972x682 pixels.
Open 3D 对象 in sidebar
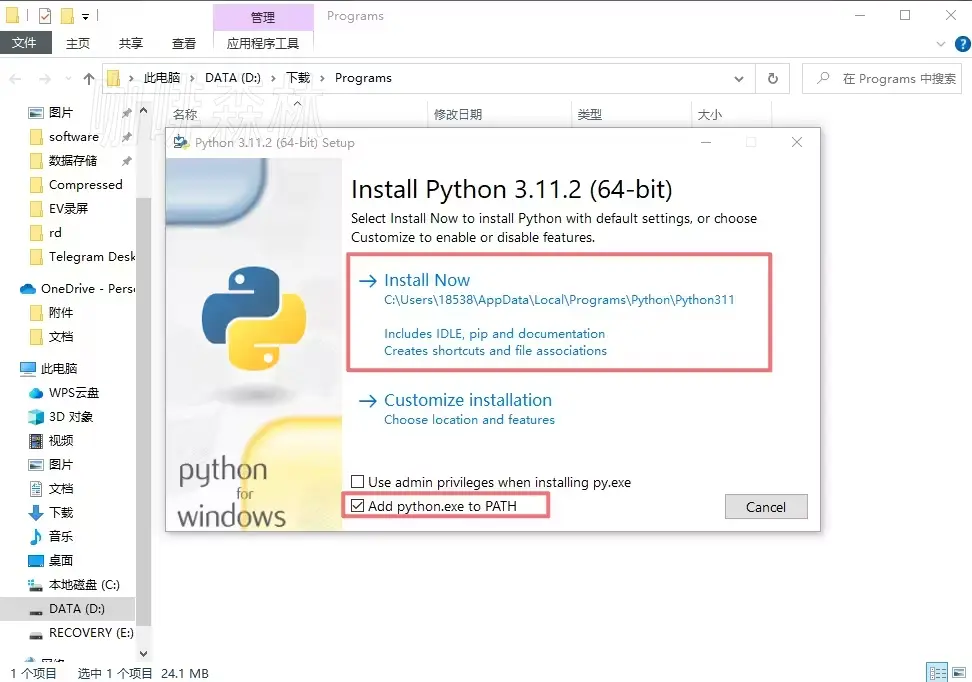coord(71,417)
